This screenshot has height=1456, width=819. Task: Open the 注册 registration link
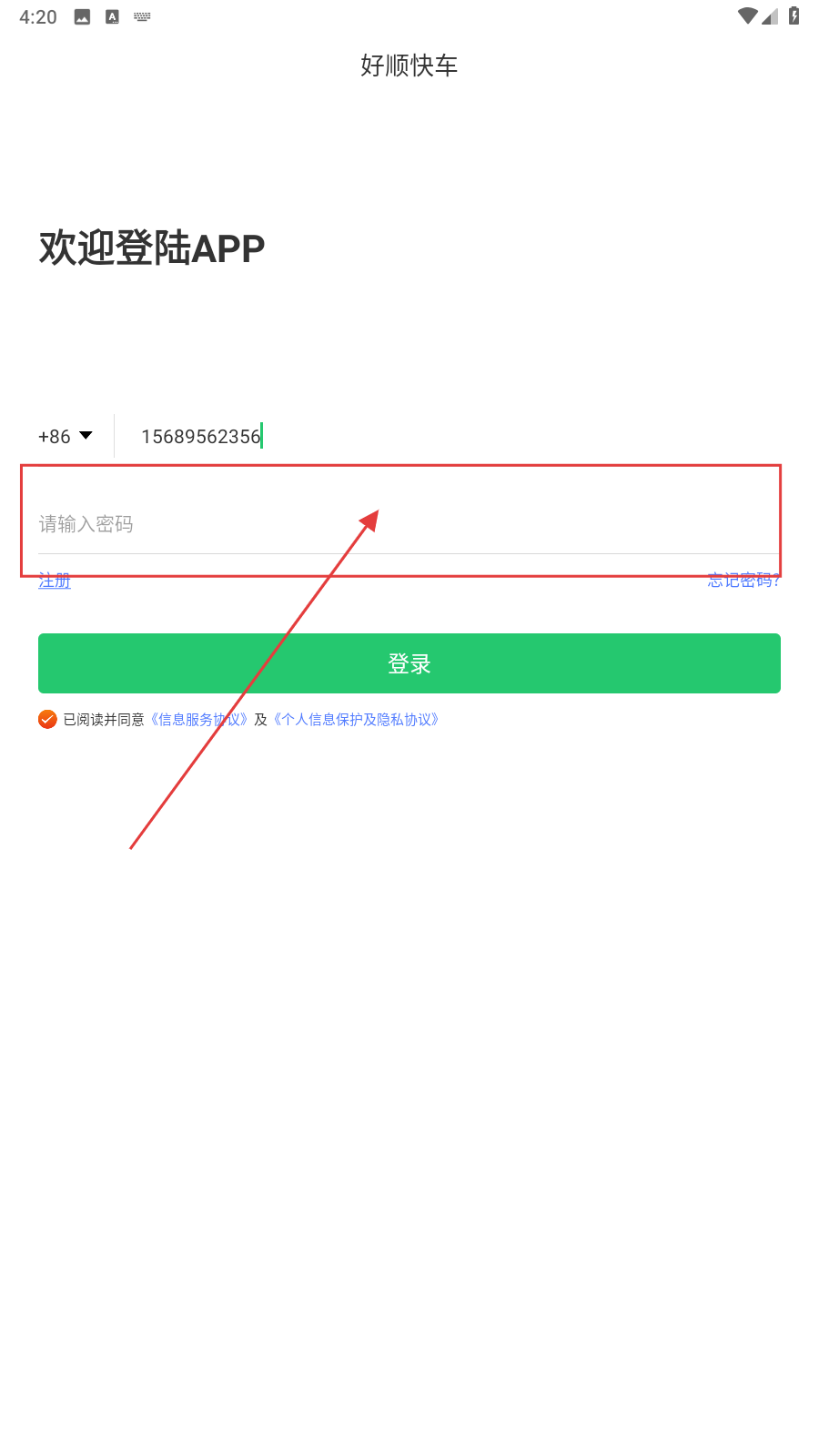pyautogui.click(x=55, y=581)
